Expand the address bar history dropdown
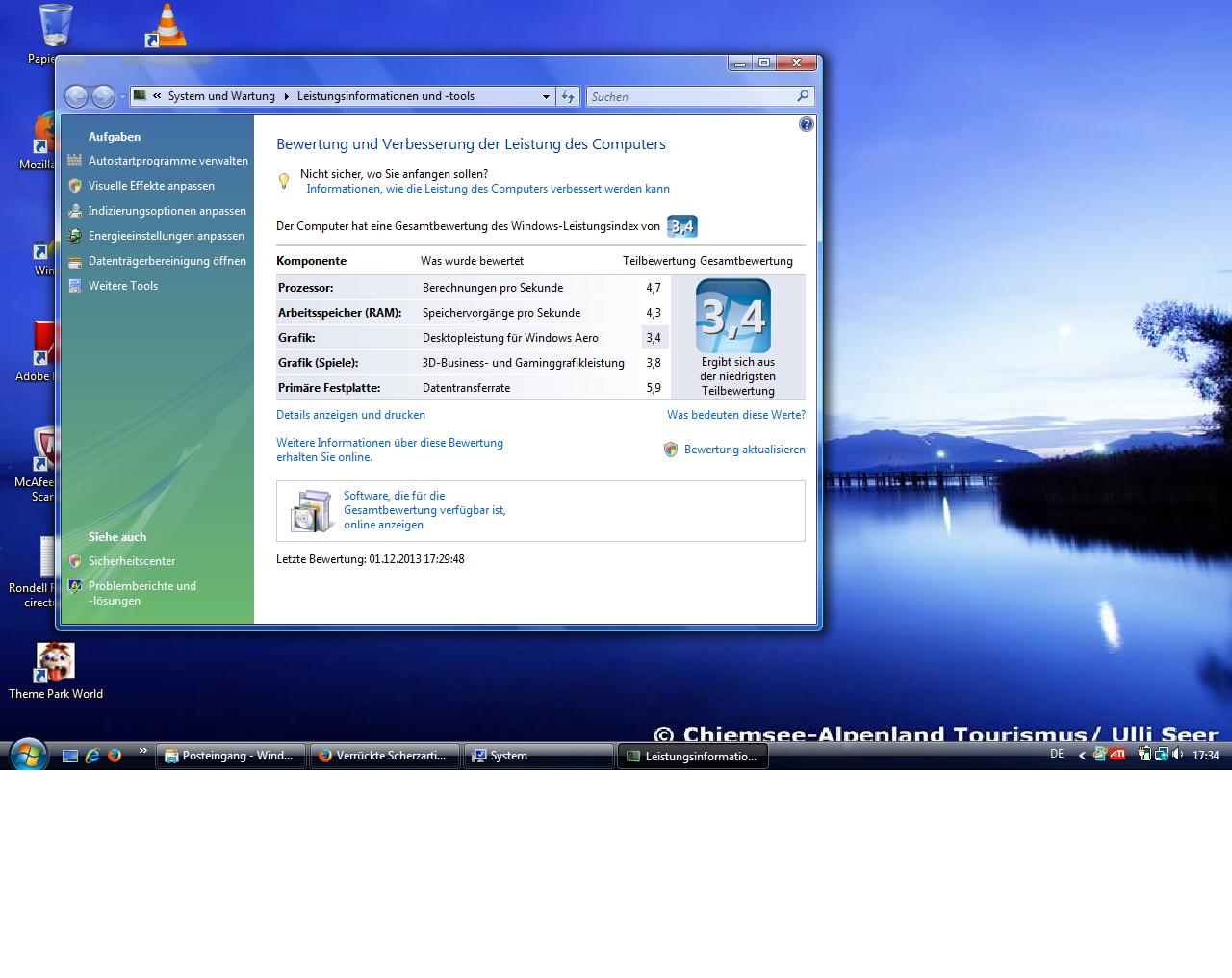The height and width of the screenshot is (978, 1232). (x=546, y=96)
